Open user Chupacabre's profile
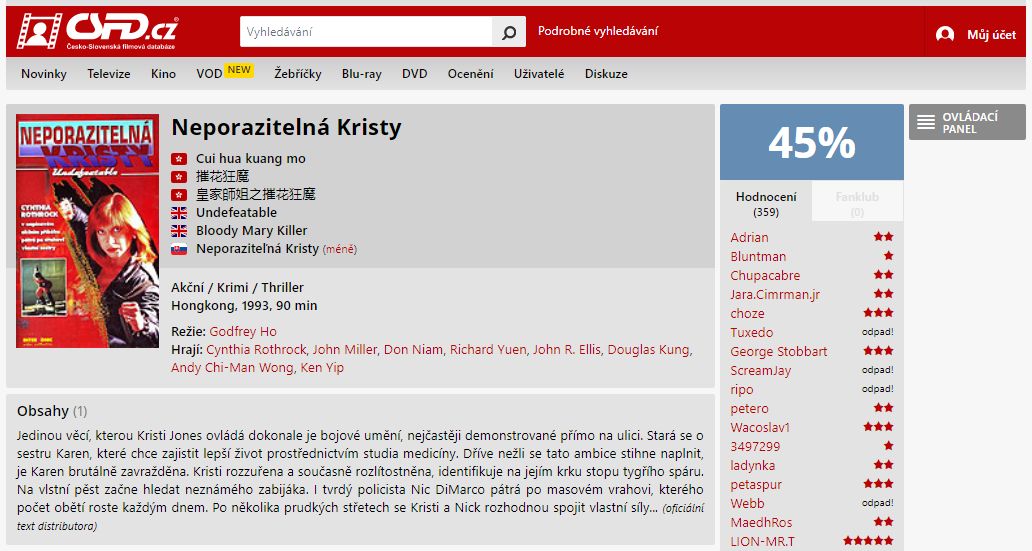The height and width of the screenshot is (551, 1032). click(x=765, y=276)
